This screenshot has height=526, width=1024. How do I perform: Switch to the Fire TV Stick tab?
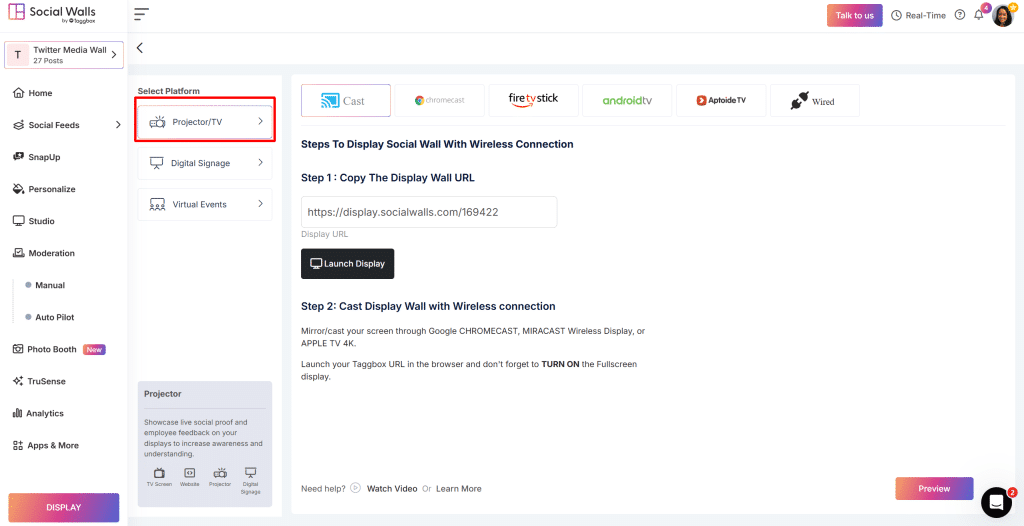pos(533,100)
